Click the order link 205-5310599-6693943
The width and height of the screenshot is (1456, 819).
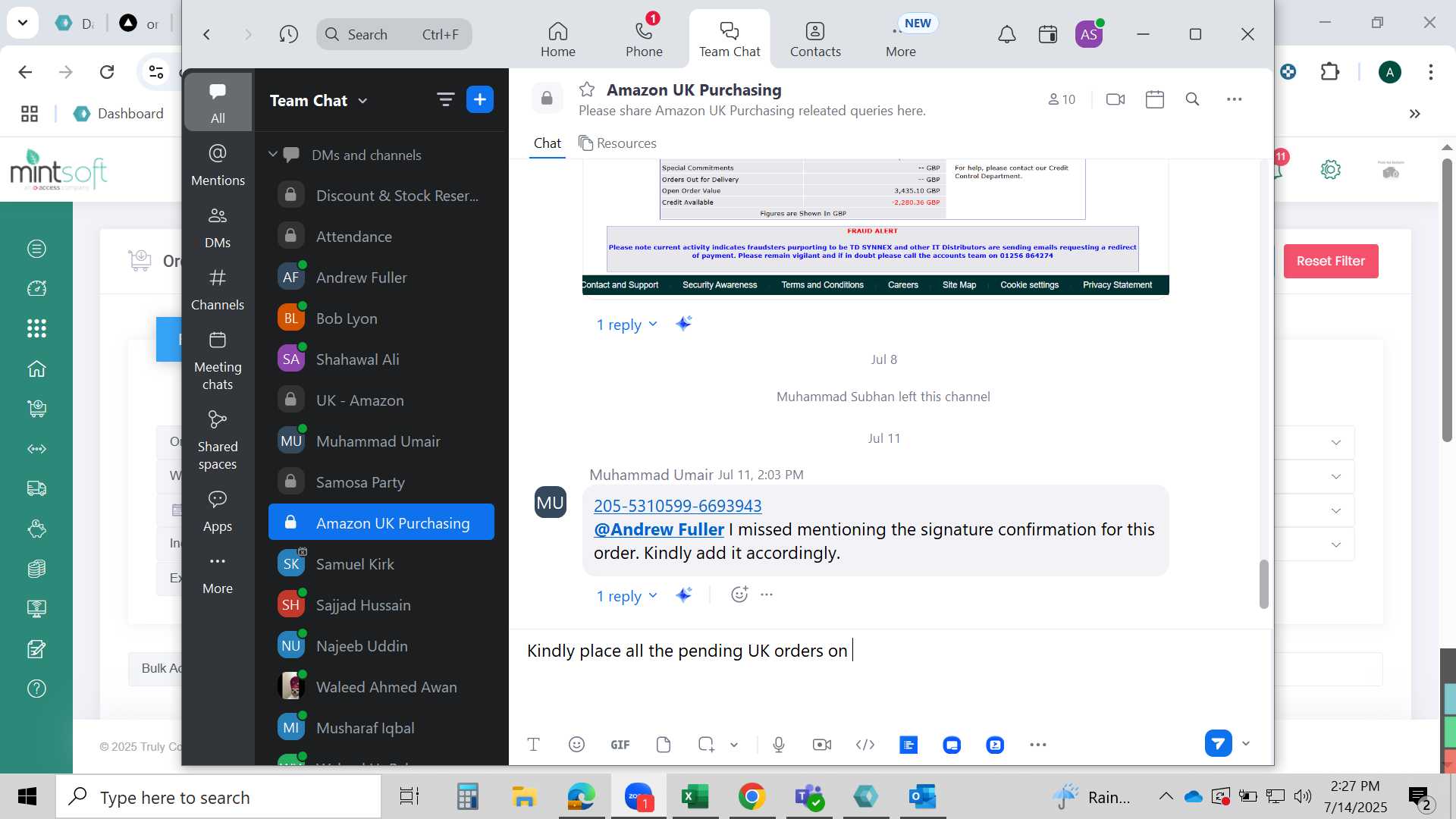pos(677,506)
